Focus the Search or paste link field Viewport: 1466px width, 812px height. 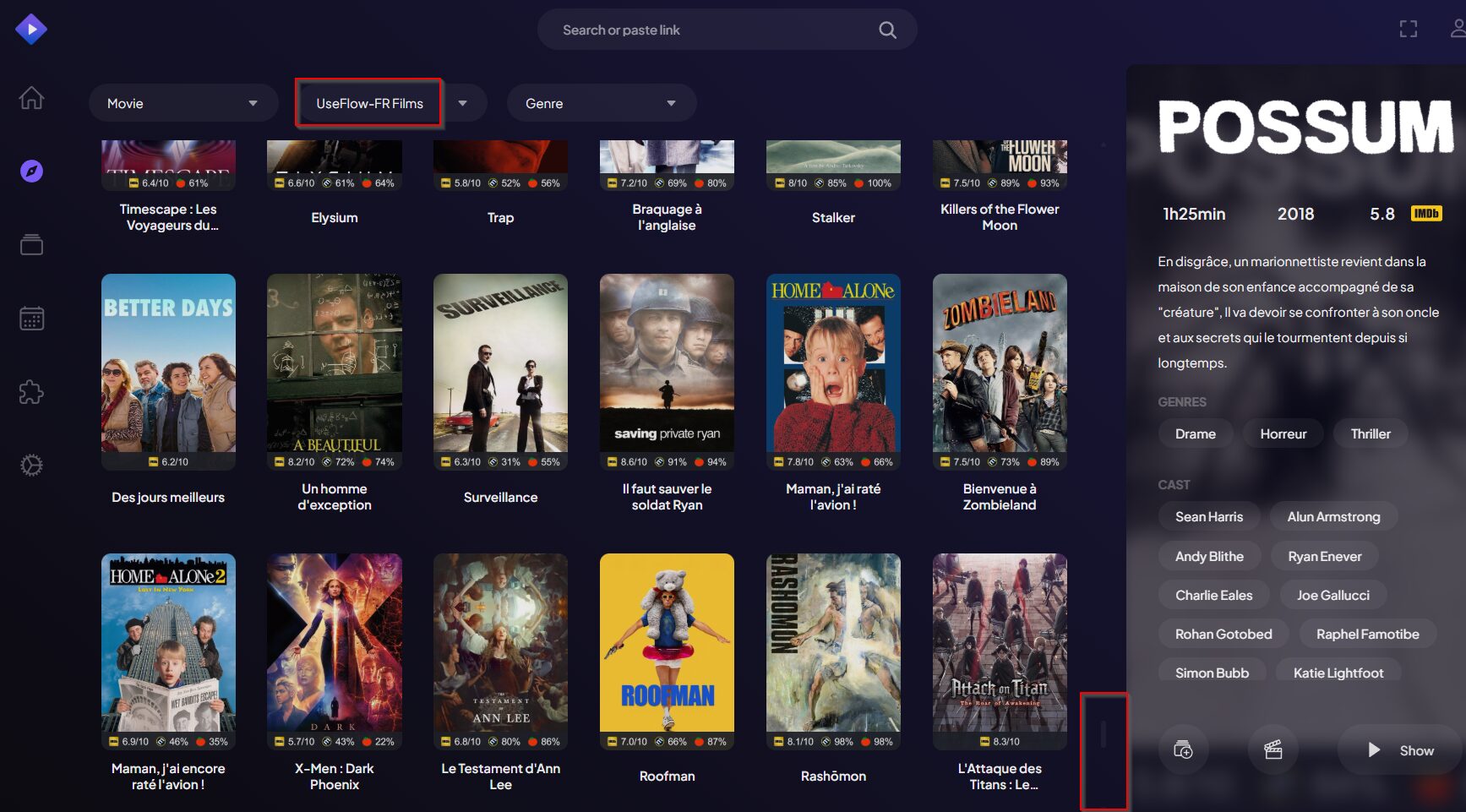(727, 30)
